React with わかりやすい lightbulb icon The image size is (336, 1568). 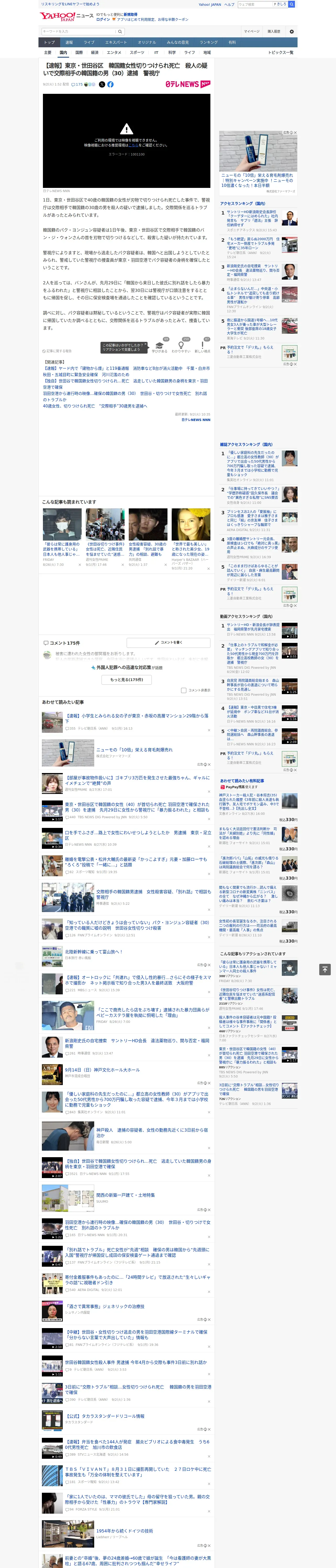point(181,345)
